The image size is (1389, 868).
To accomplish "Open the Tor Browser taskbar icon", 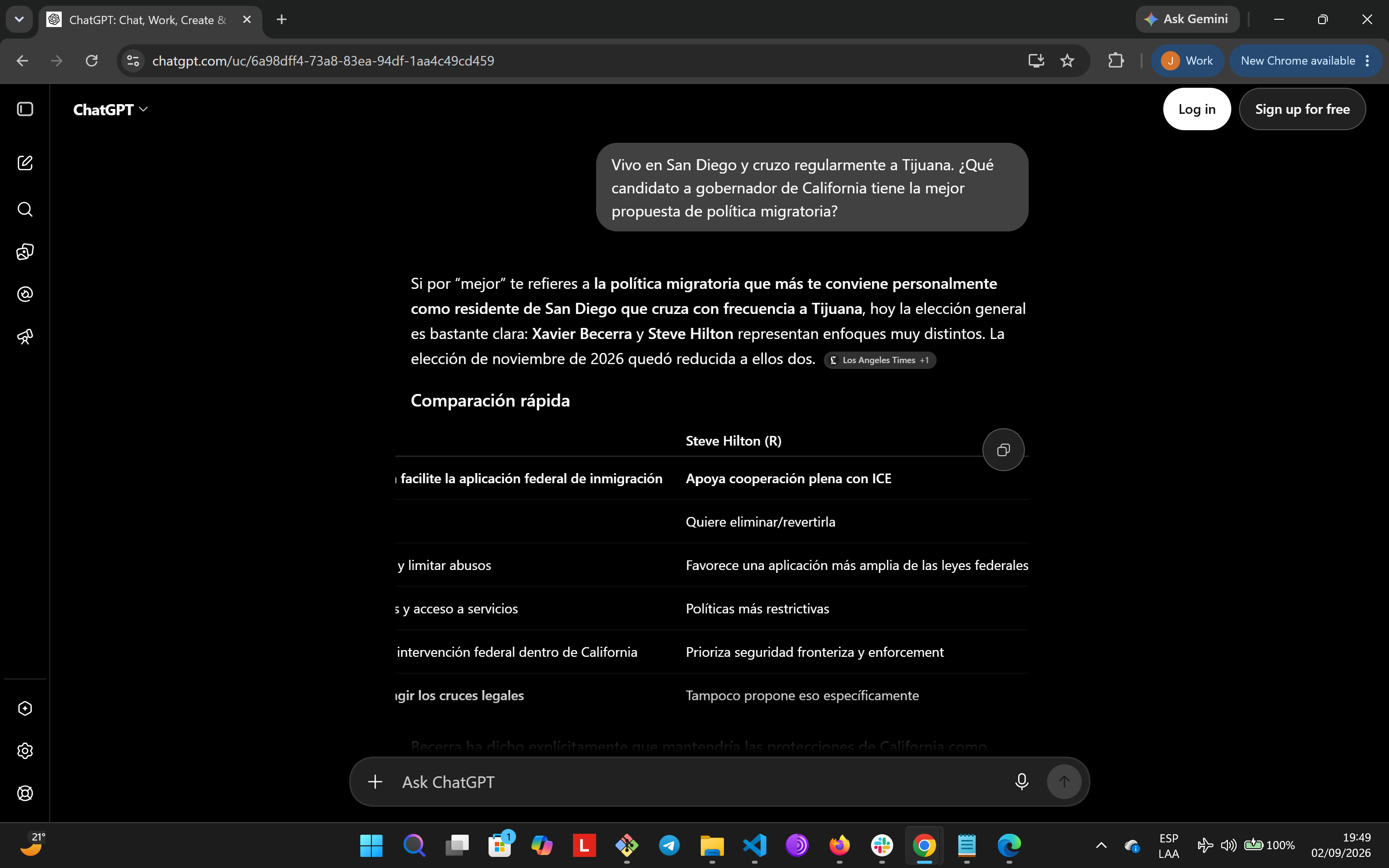I will click(797, 845).
